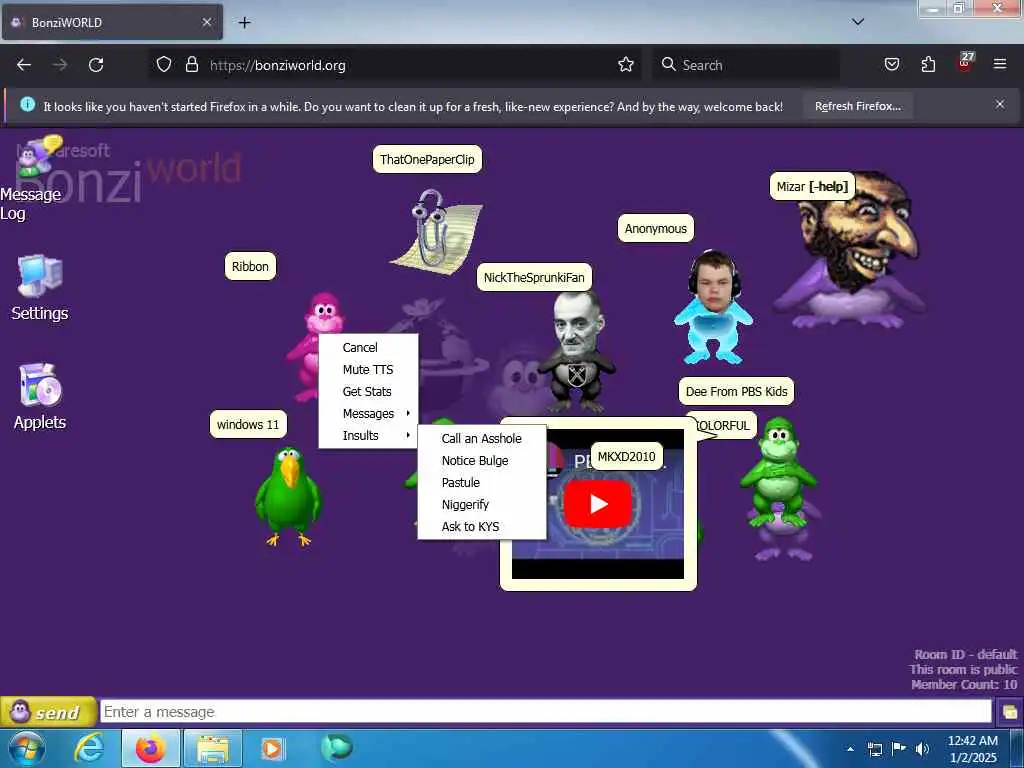This screenshot has width=1024, height=768.
Task: Click the Firefox taskbar icon
Action: click(150, 748)
